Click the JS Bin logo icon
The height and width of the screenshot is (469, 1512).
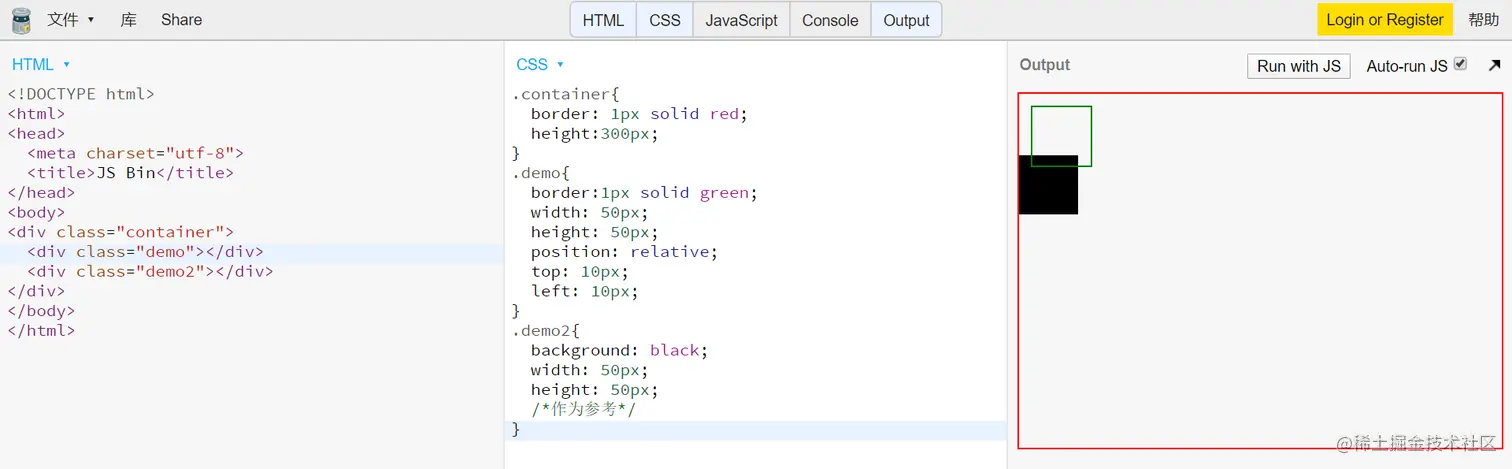pos(20,20)
